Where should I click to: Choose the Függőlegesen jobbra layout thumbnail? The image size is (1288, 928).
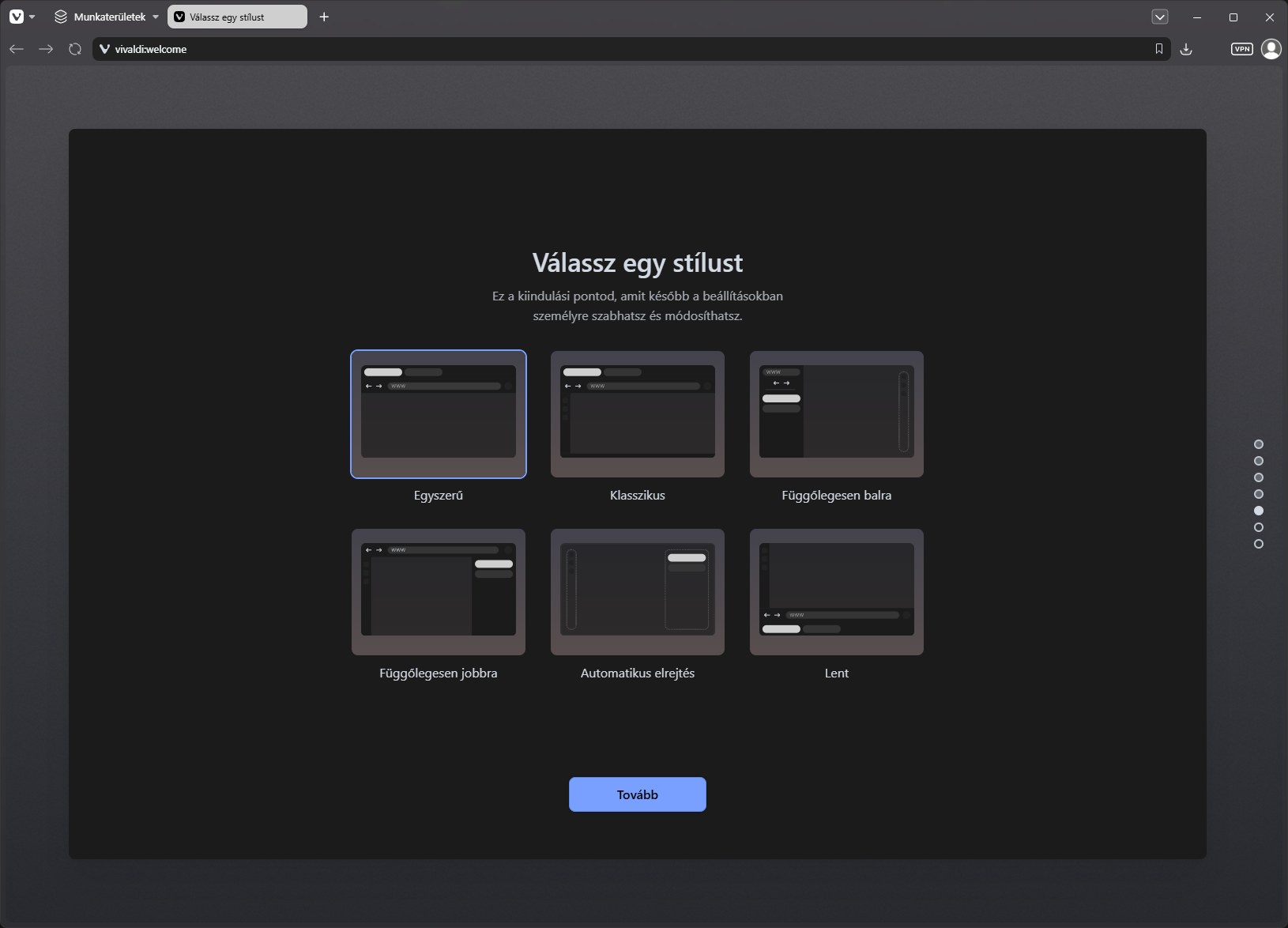click(x=439, y=592)
